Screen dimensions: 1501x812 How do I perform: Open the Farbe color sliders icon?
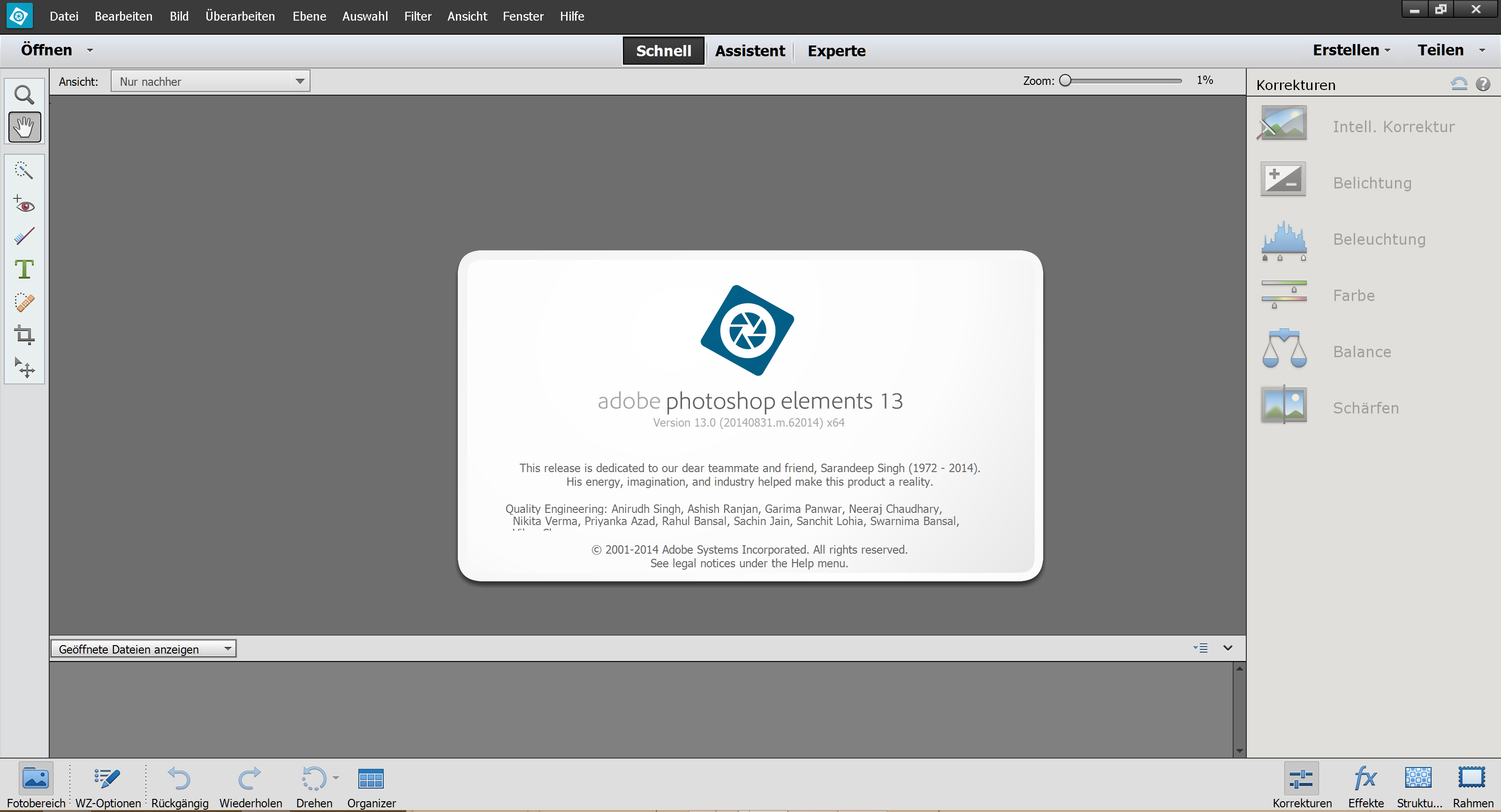point(1284,294)
